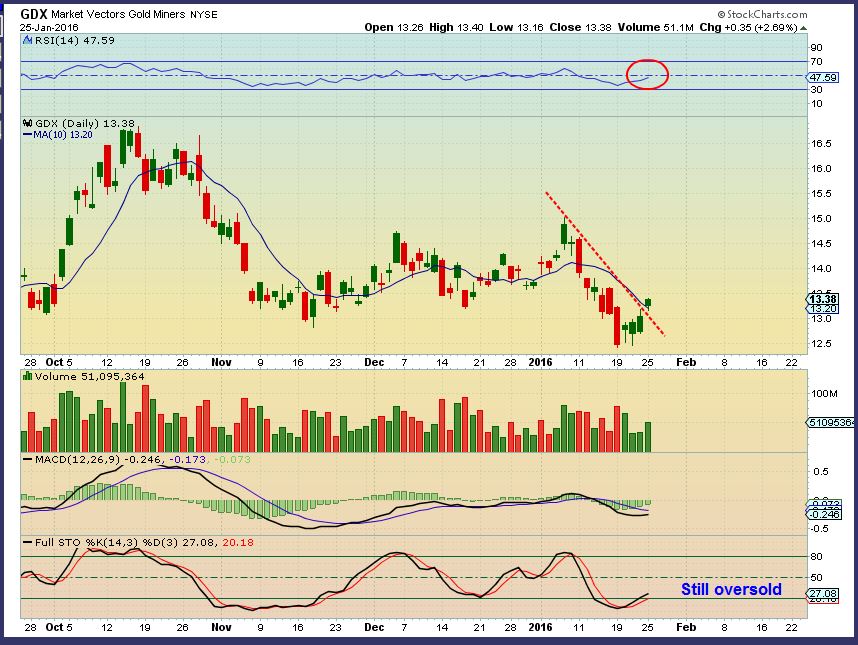Click the red 20.18 stochastic %D value
Viewport: 858px width, 645px height.
(237, 543)
